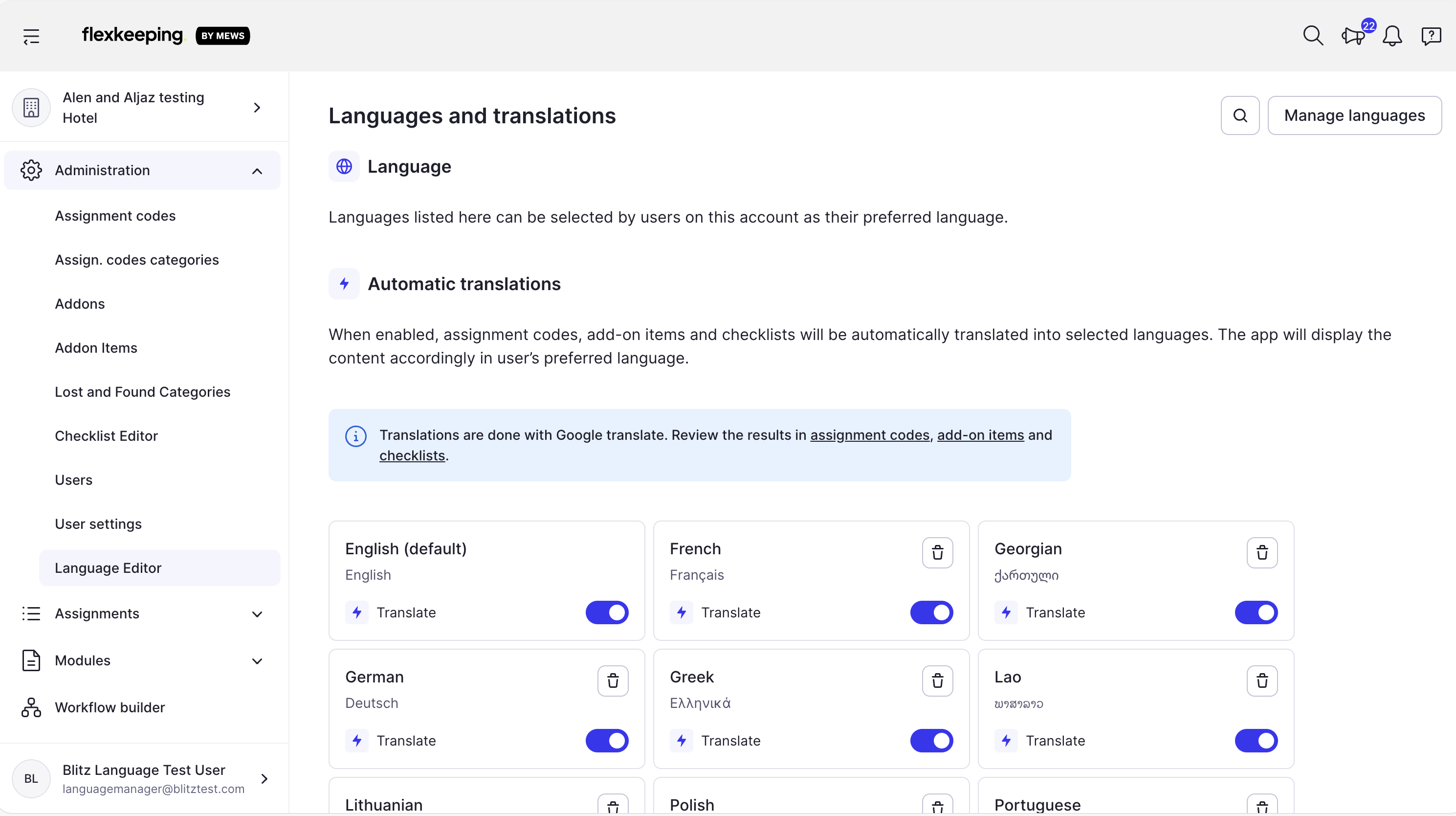This screenshot has width=1456, height=816.
Task: Search languages with the magnifier button
Action: 1239,115
